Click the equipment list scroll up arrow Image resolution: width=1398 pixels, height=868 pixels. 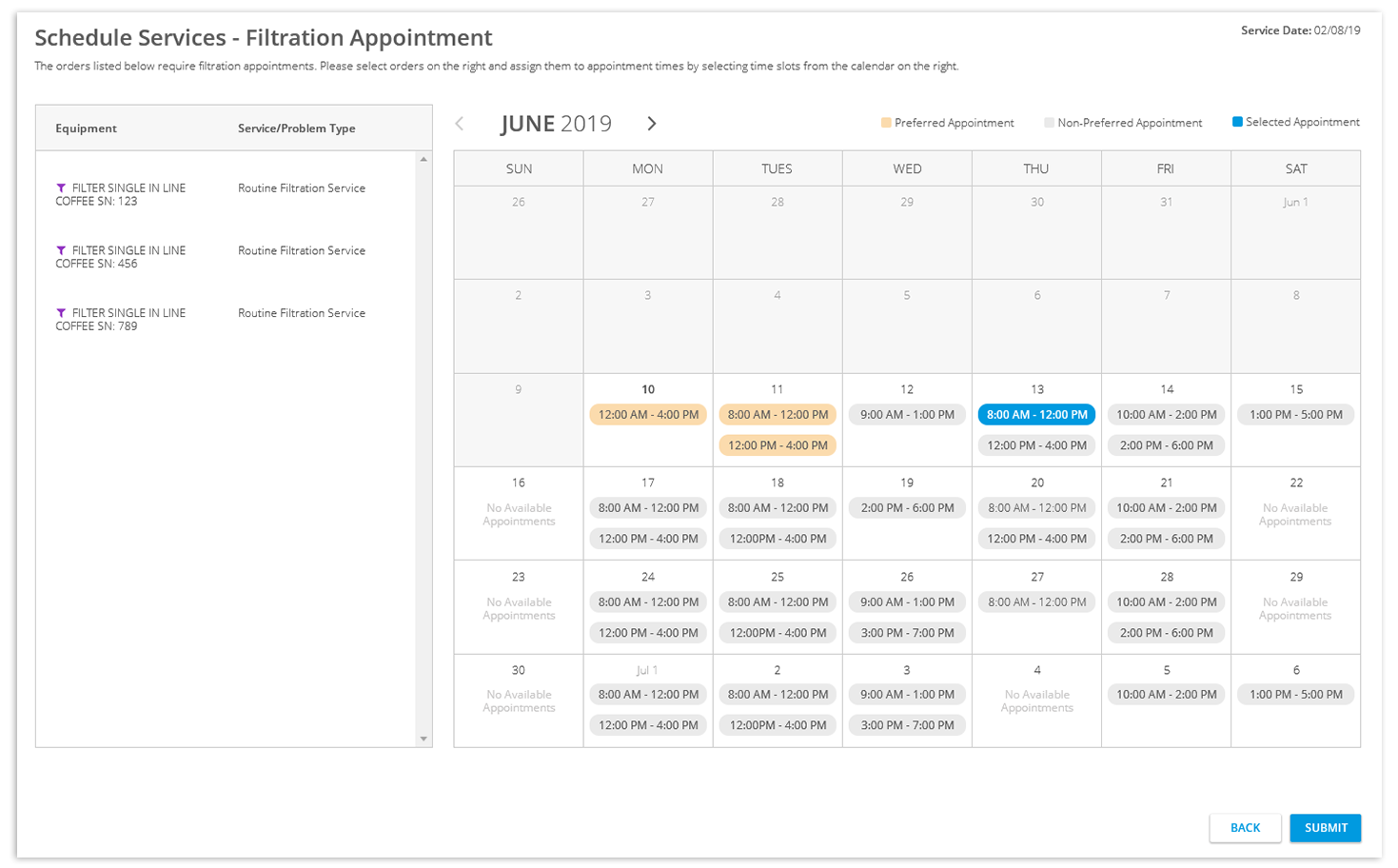click(x=423, y=159)
